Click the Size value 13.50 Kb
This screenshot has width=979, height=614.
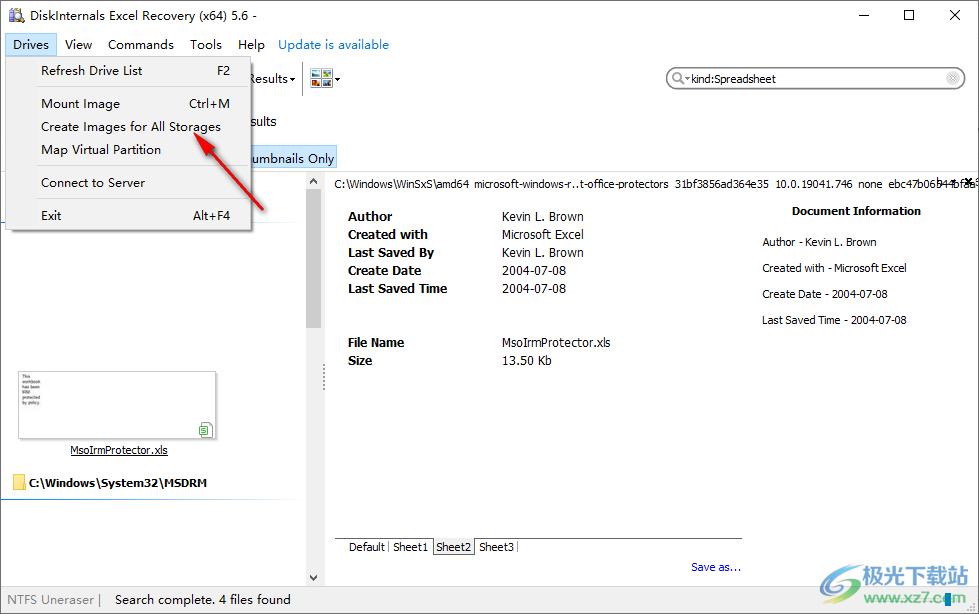526,361
